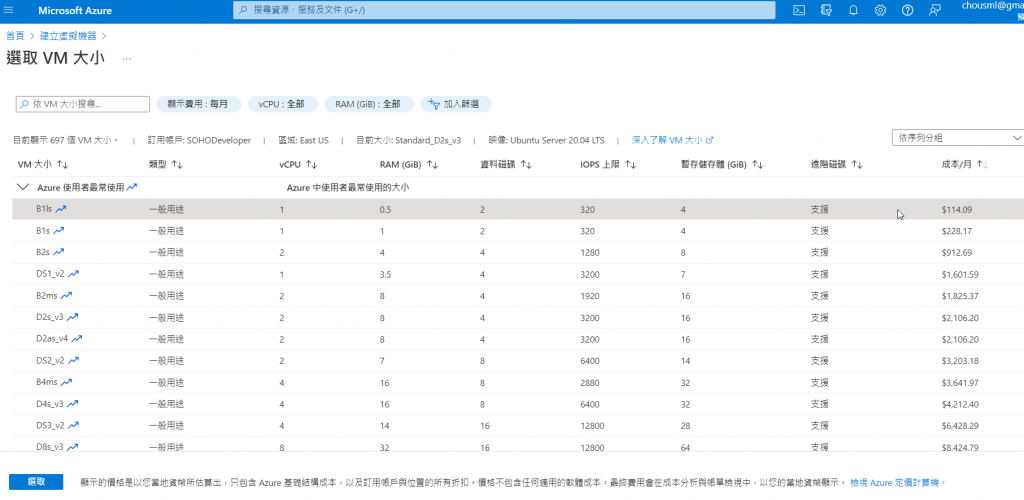Go to 首頁 breadcrumb
Image resolution: width=1024 pixels, height=500 pixels.
click(x=16, y=36)
